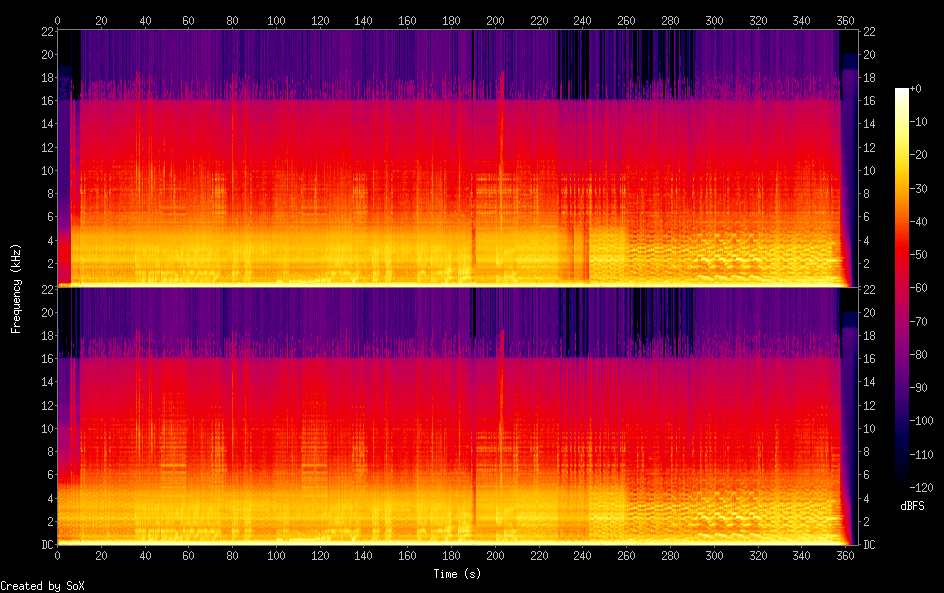Click the "Created by SoX" text

(x=41, y=586)
